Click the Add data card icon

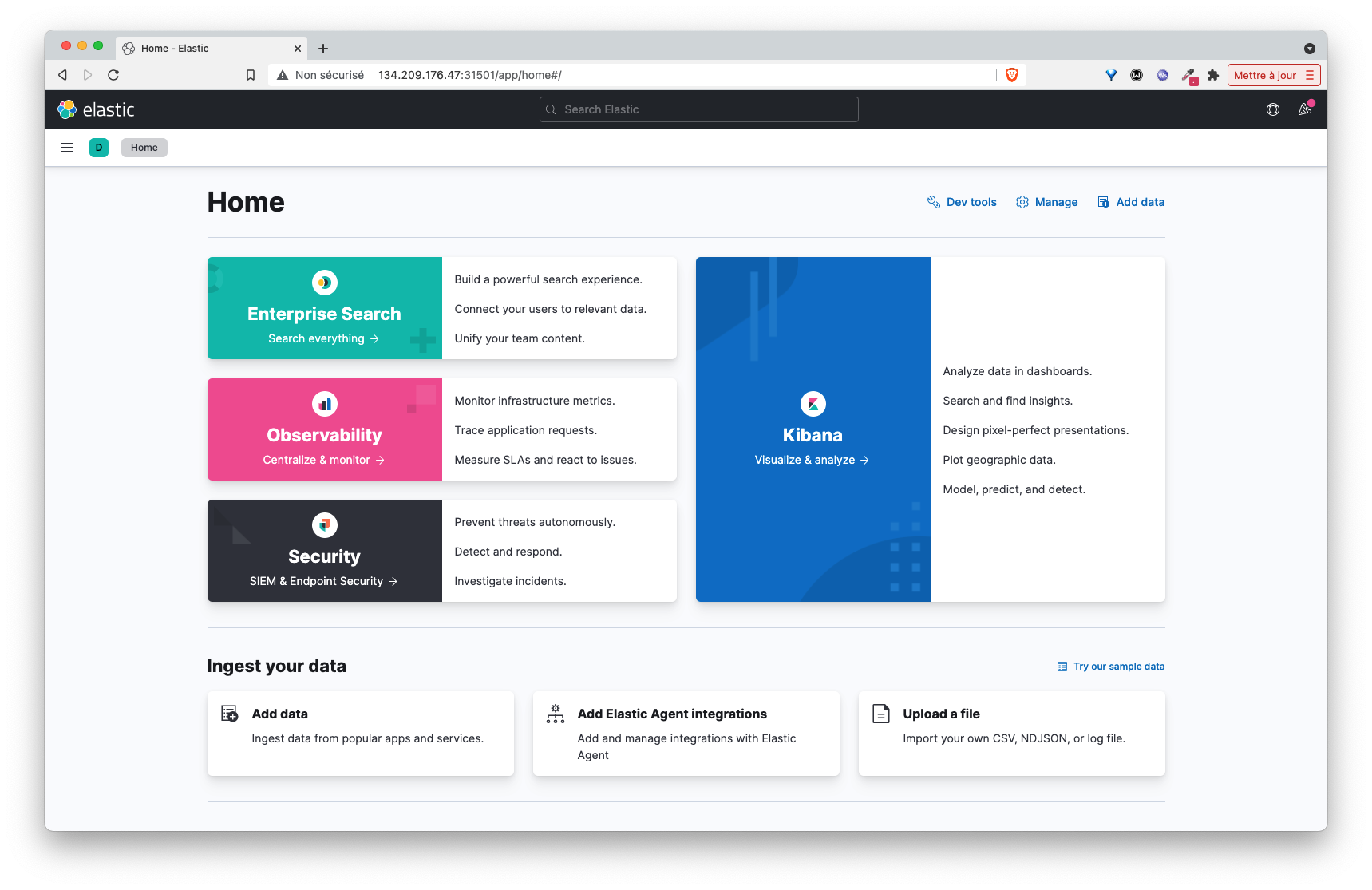click(230, 714)
